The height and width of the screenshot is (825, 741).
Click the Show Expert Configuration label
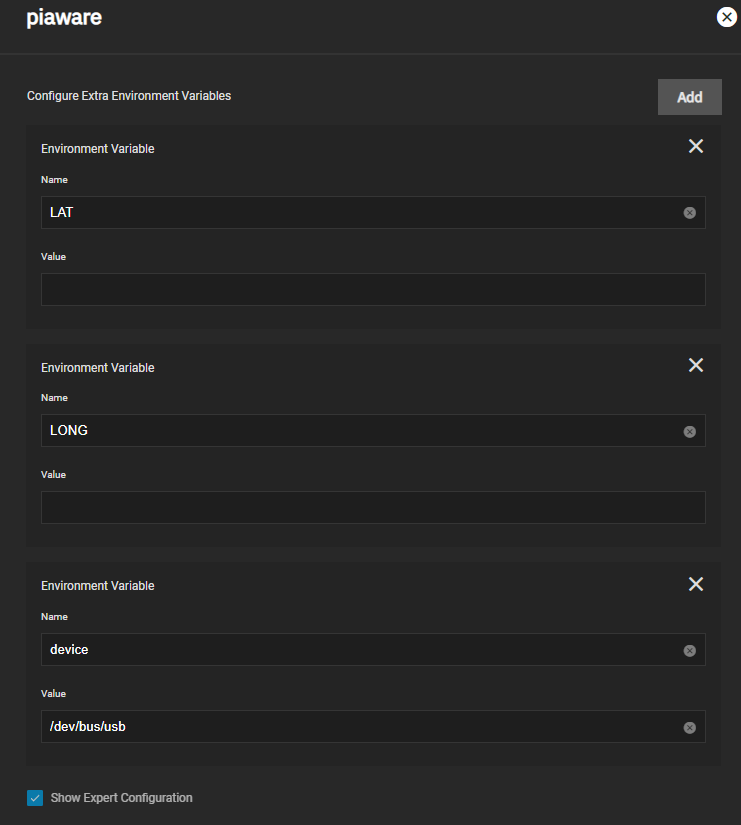pos(122,798)
